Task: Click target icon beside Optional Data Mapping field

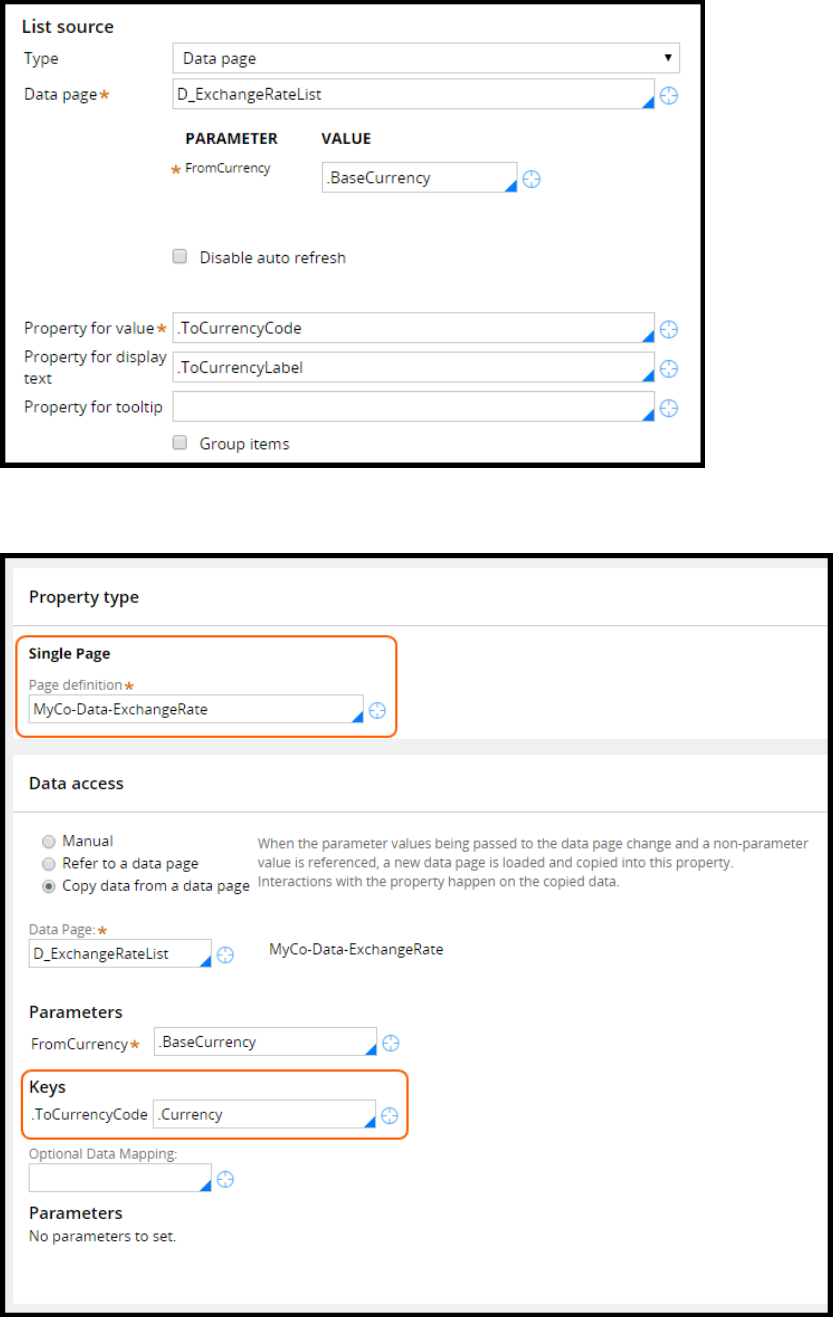Action: pos(226,1179)
